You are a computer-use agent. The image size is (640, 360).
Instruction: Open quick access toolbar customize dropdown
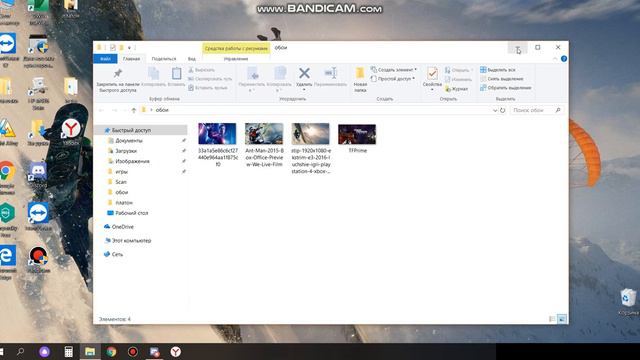click(129, 48)
